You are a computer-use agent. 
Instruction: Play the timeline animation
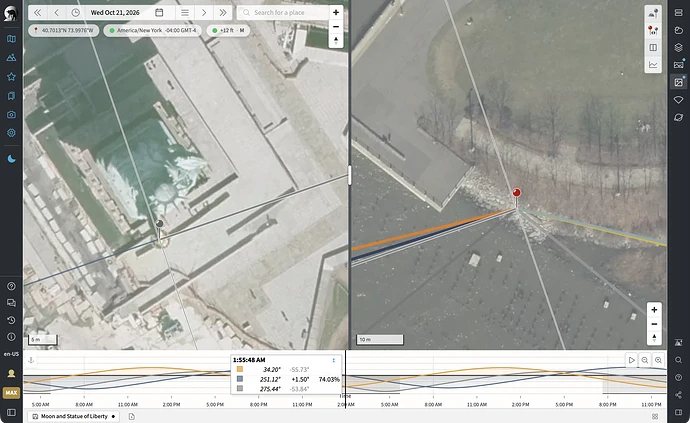click(x=631, y=360)
